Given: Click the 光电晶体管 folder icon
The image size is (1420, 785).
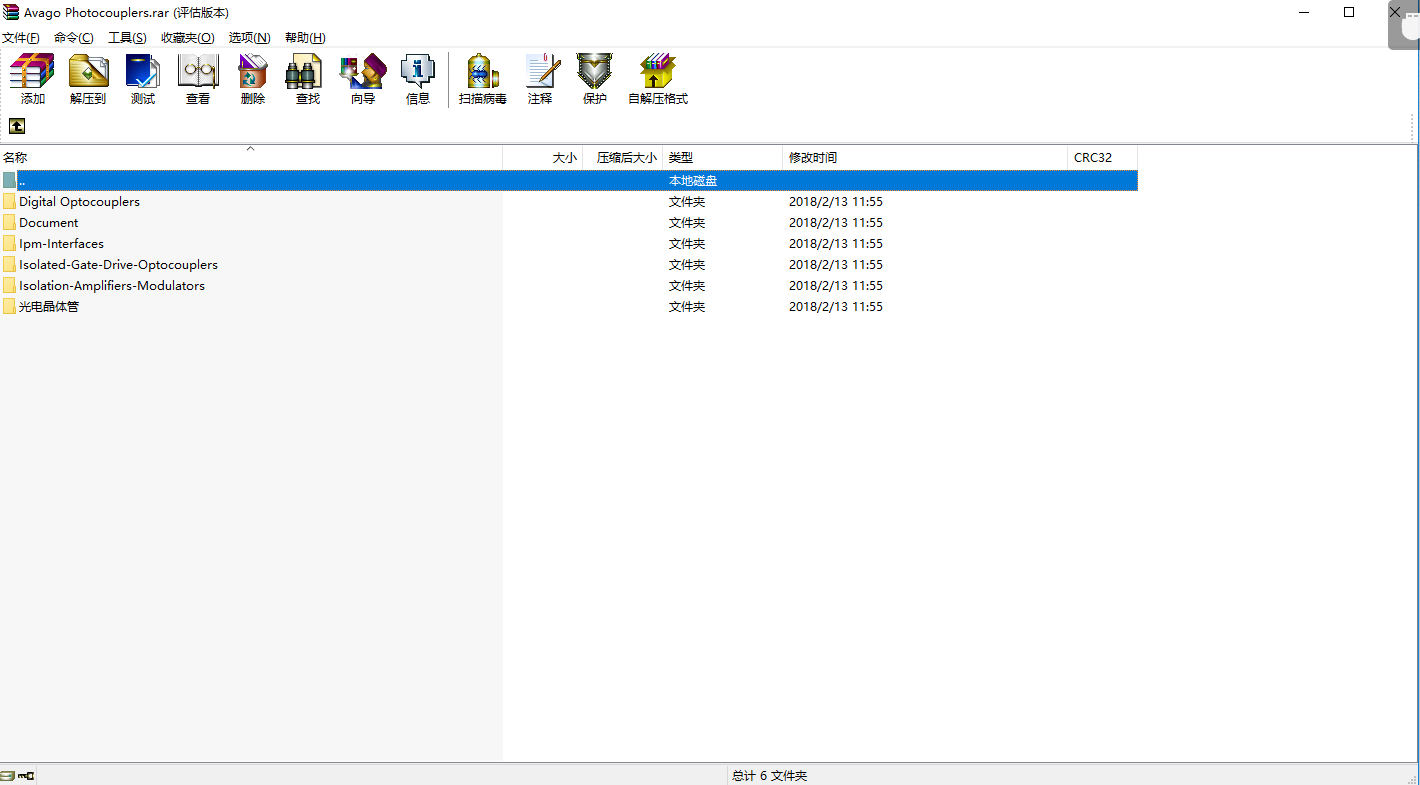Looking at the screenshot, I should point(9,306).
